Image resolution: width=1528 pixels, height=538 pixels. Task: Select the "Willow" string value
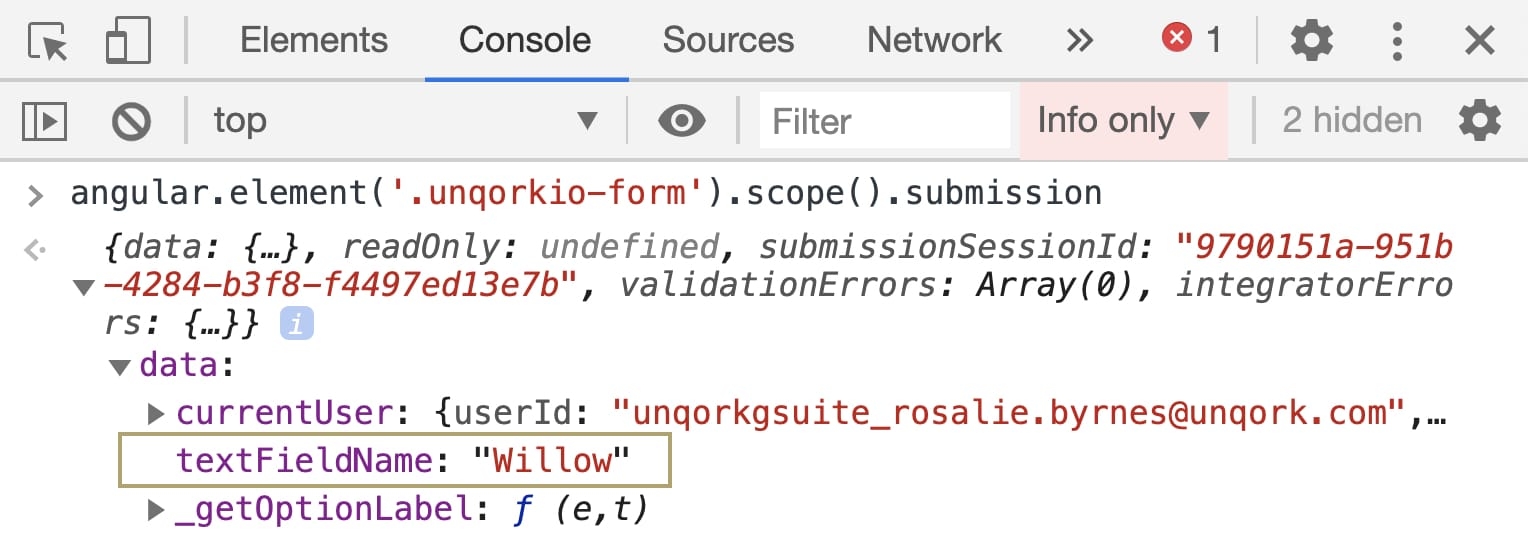coord(552,460)
